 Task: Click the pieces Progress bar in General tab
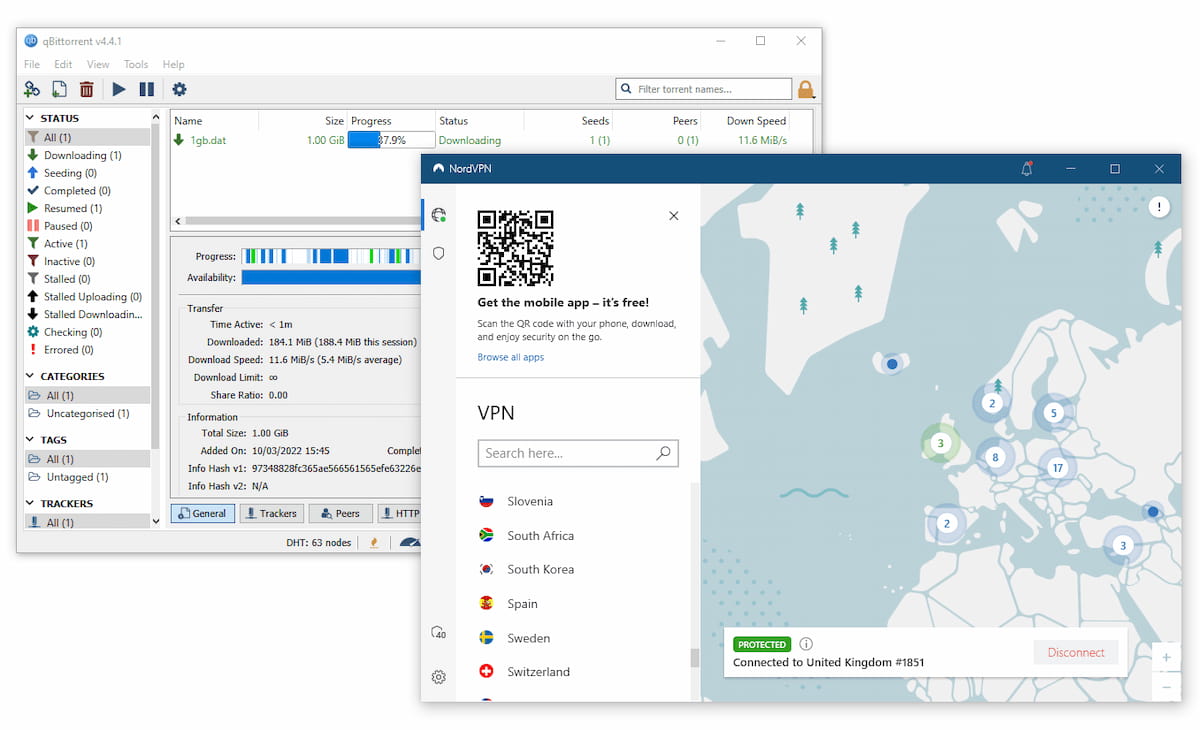tap(332, 256)
